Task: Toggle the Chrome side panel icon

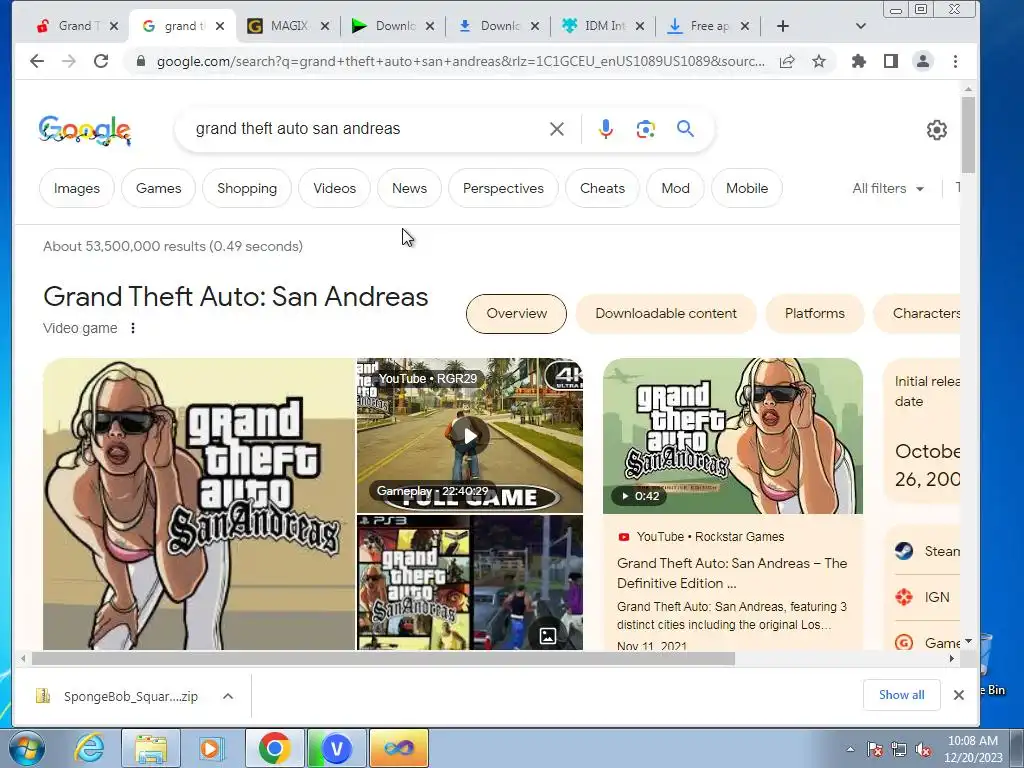Action: click(891, 61)
